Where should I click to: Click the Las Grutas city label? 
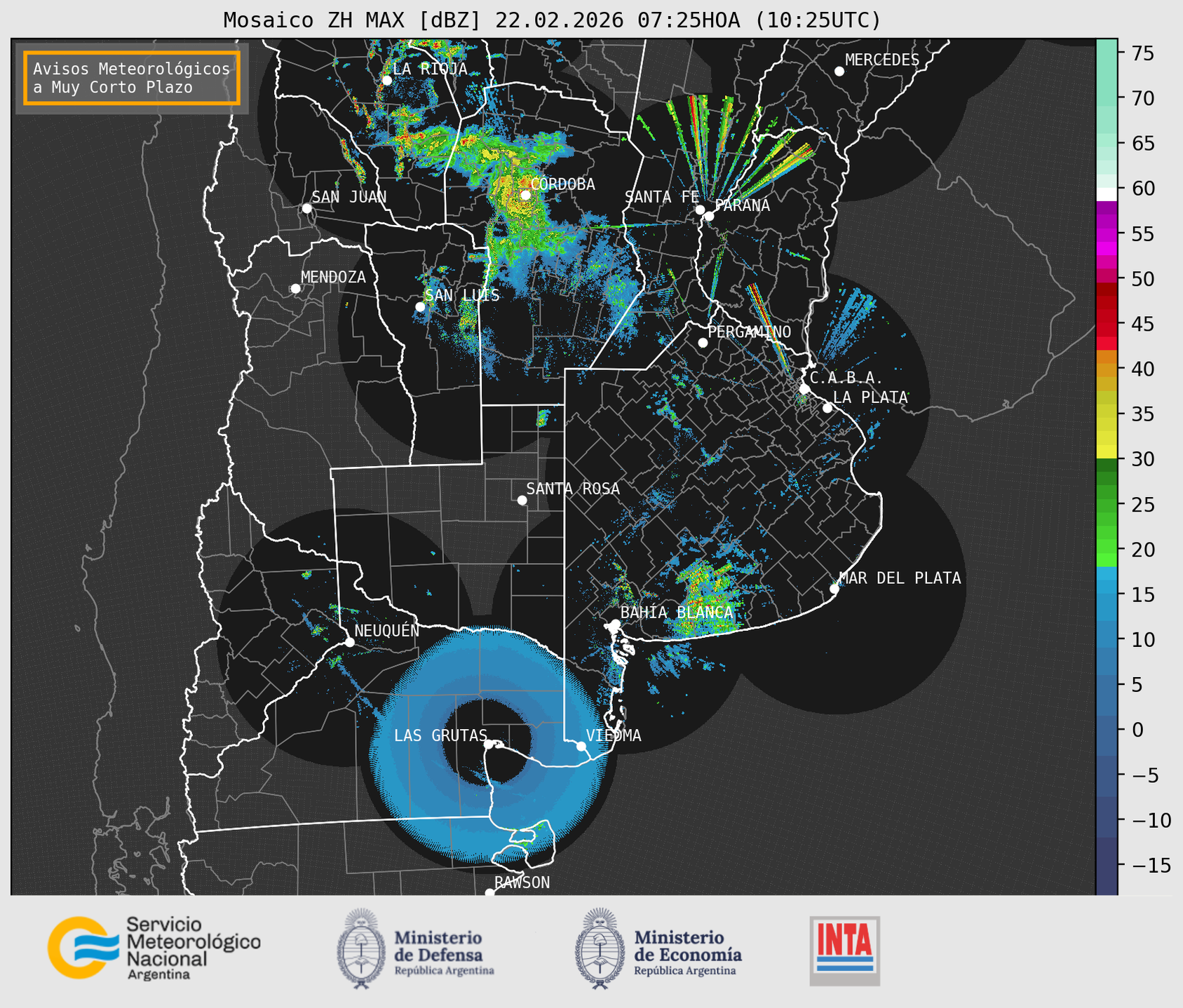pyautogui.click(x=440, y=735)
